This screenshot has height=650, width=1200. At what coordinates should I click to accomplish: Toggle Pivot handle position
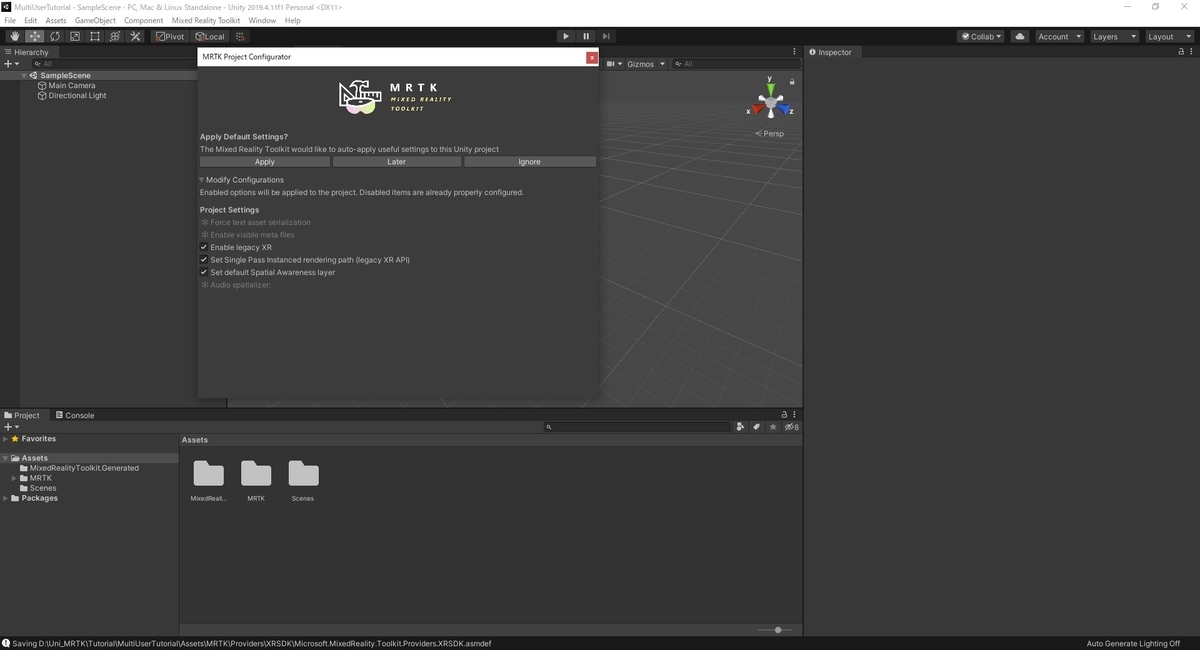tap(170, 36)
